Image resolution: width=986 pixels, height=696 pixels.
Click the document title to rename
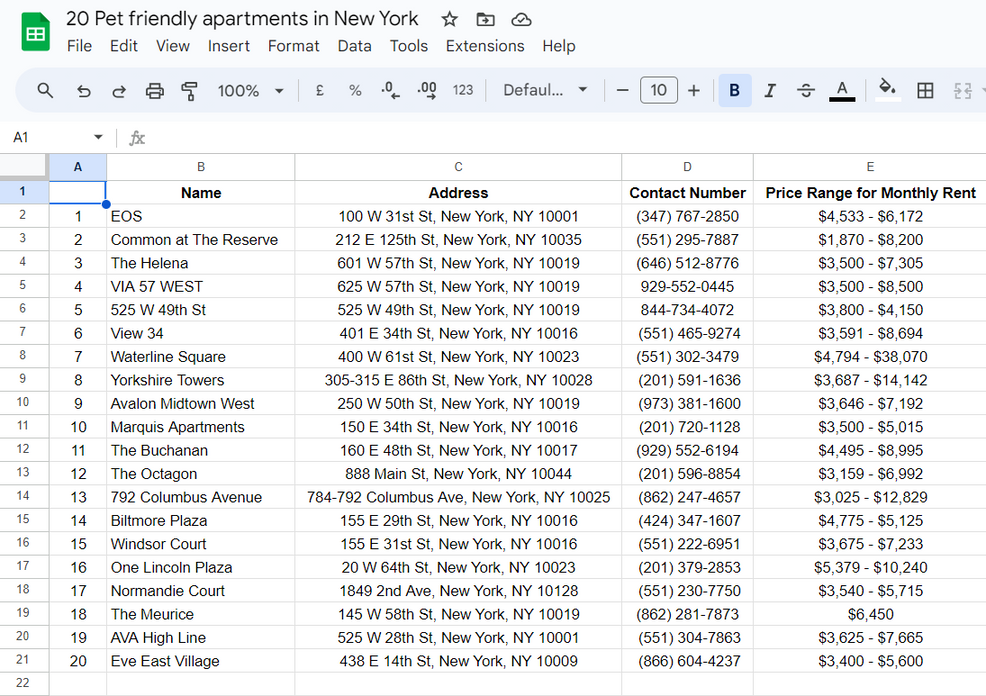click(242, 19)
